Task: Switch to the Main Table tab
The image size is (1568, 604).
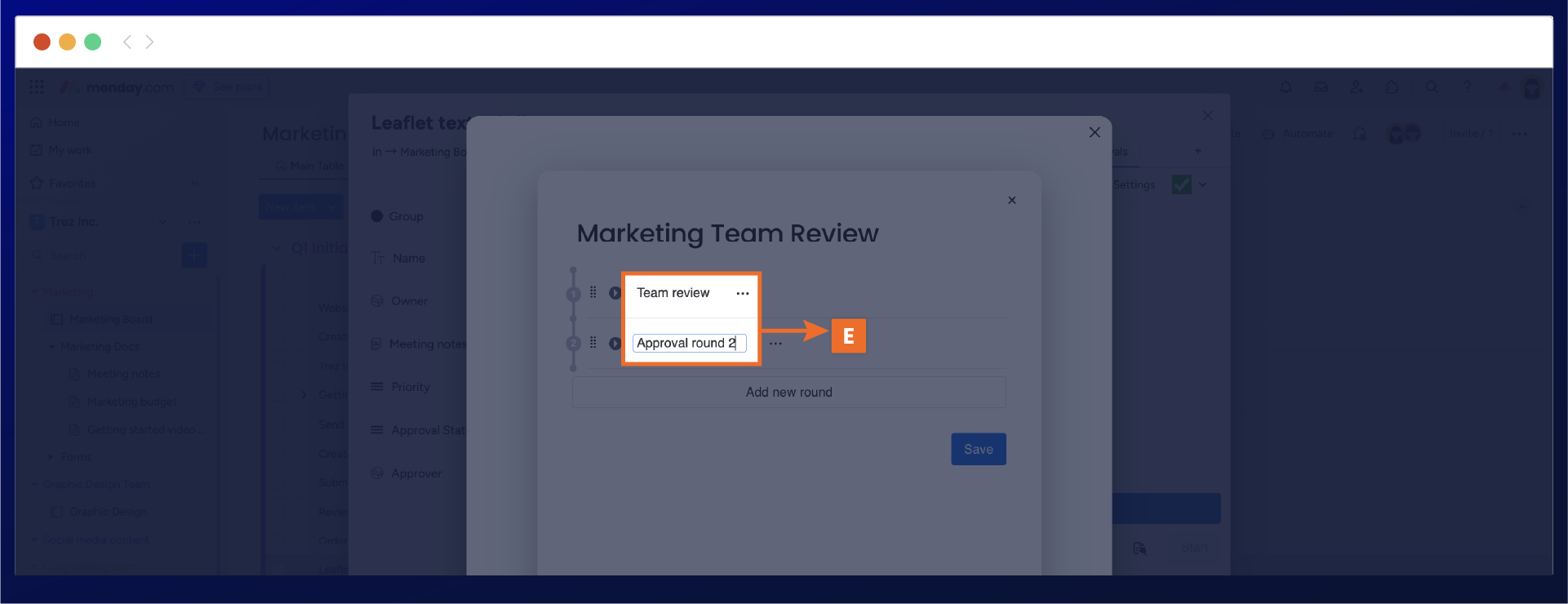Action: pos(309,166)
